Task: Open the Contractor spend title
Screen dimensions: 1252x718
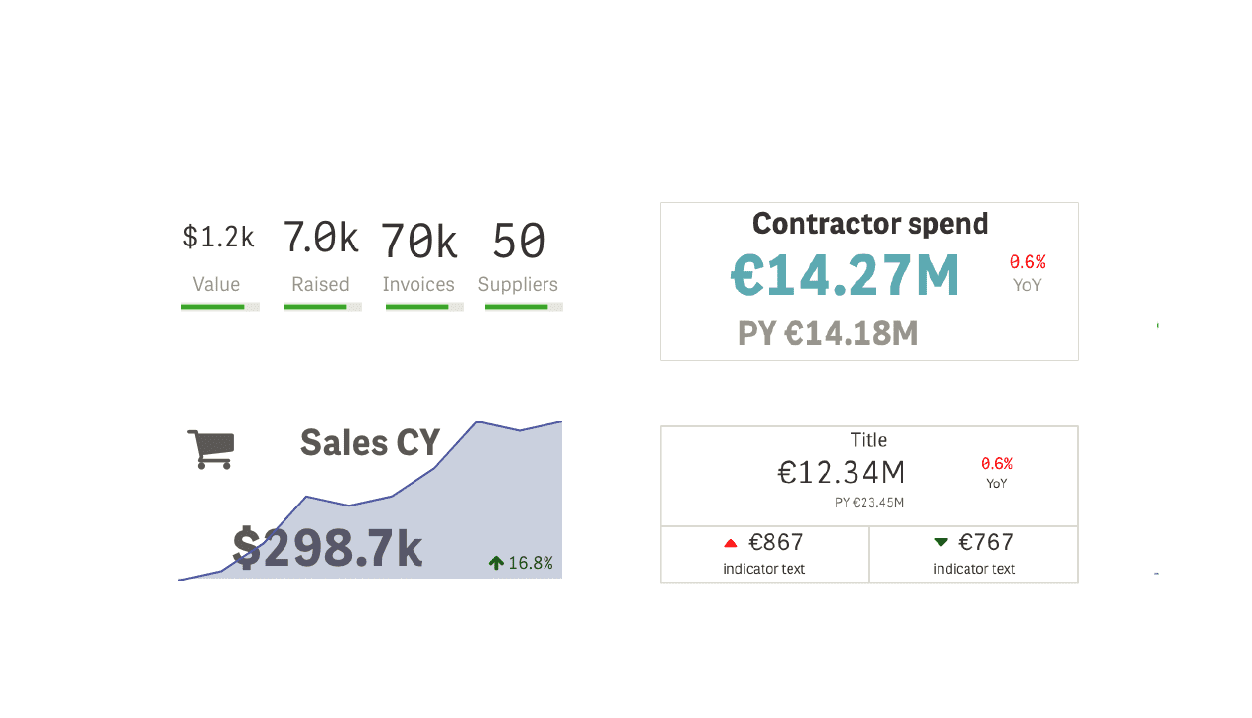Action: tap(870, 223)
